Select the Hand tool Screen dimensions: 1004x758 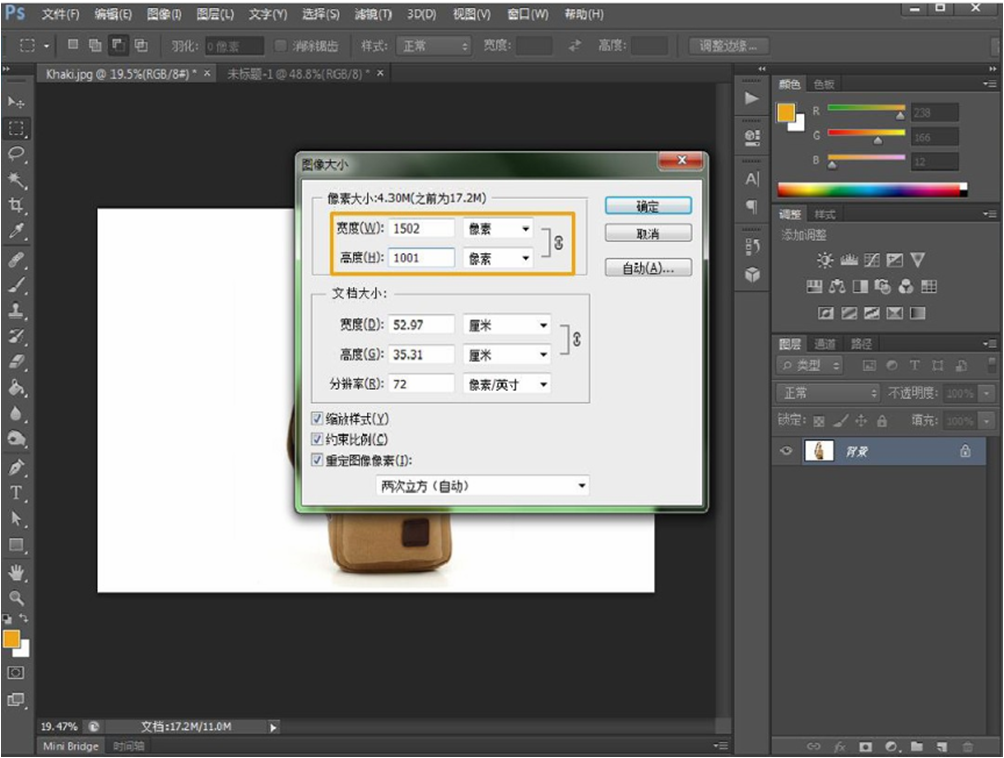(x=17, y=572)
